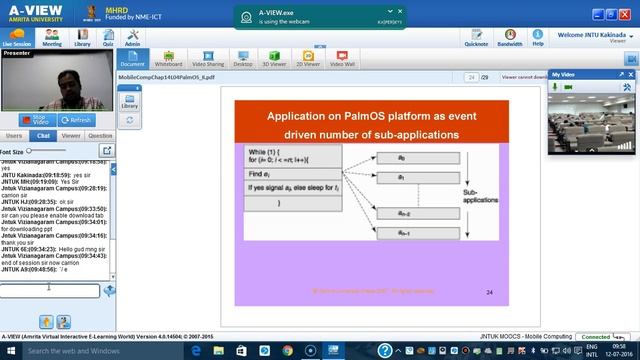Viewport: 640px width, 360px height.
Task: Open Help information
Action: tap(538, 38)
